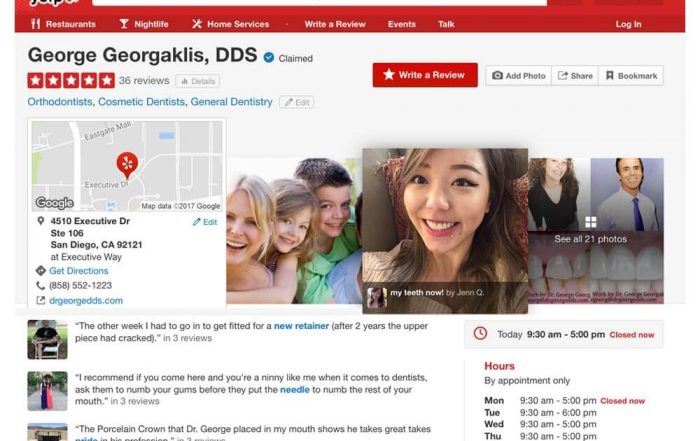
Task: Click the 'Closed now' status beside Today
Action: 632,335
